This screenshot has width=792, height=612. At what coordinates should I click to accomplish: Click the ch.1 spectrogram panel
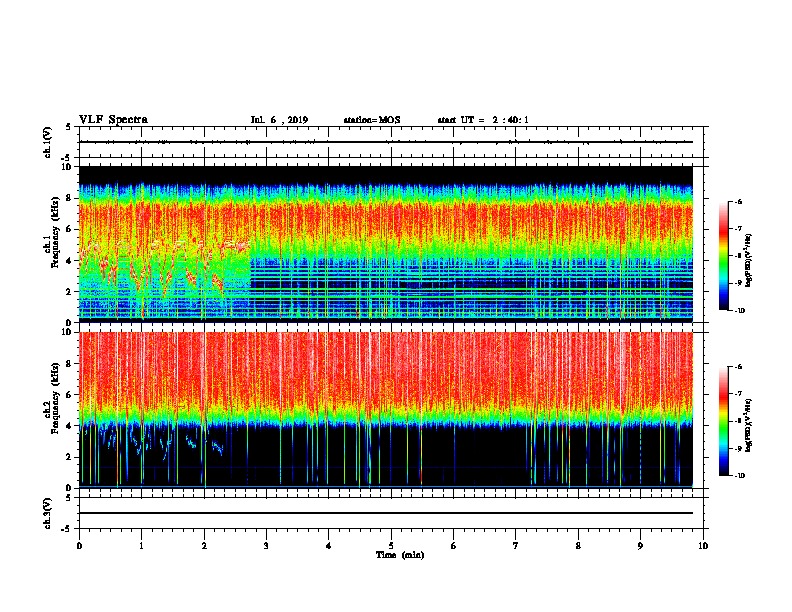[386, 244]
